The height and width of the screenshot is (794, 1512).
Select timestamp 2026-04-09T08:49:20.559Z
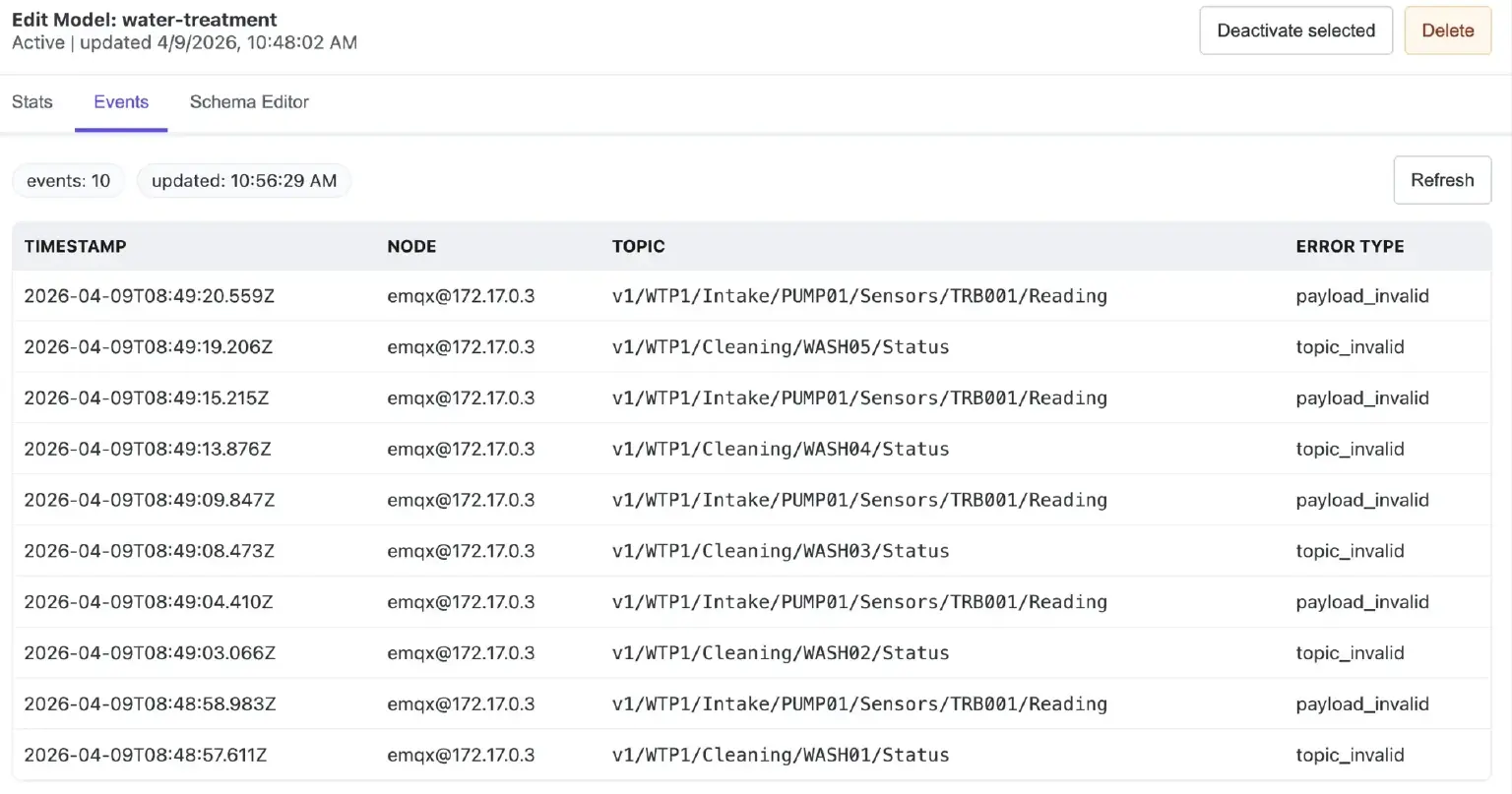click(150, 296)
